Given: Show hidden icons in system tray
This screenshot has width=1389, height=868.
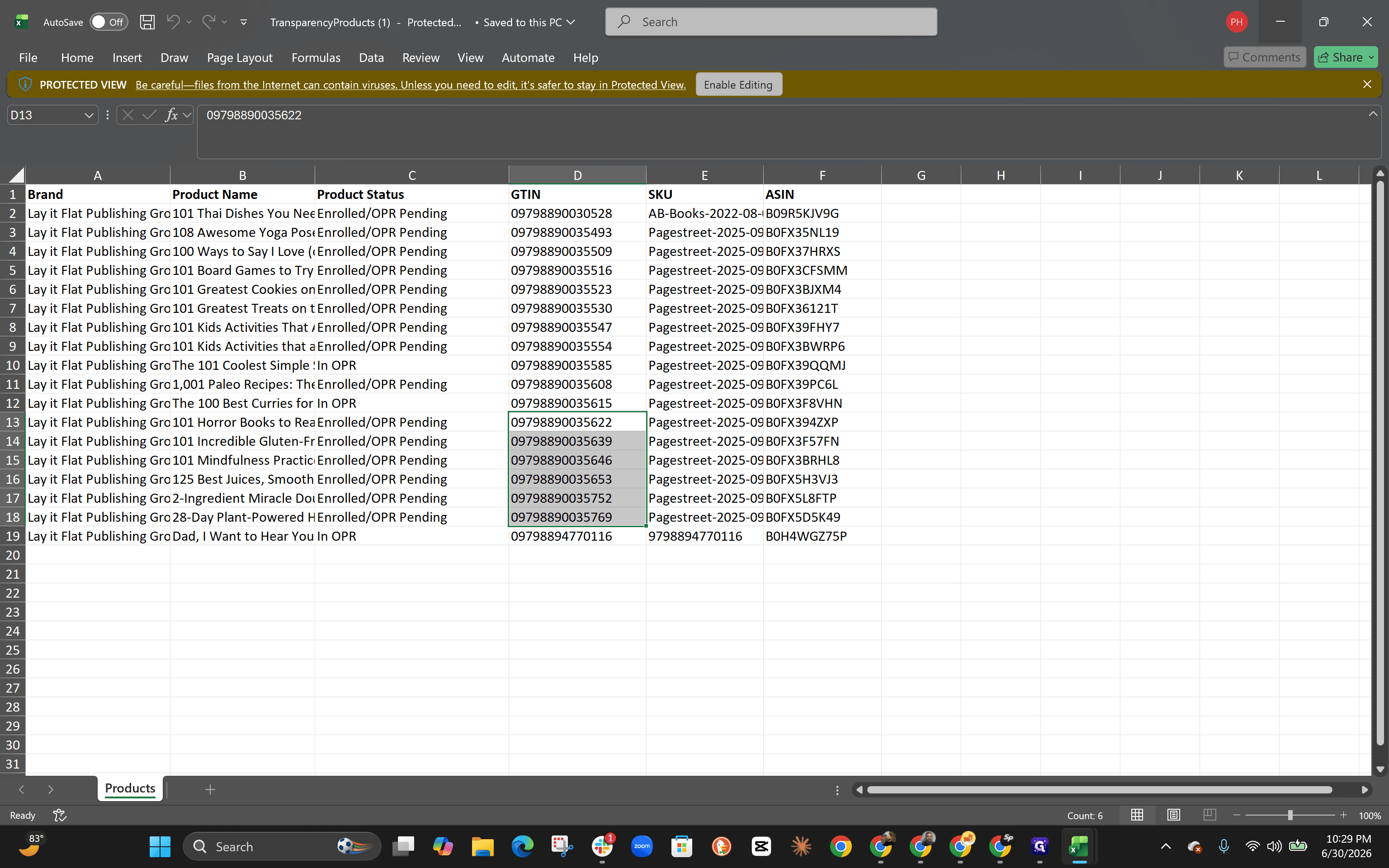Looking at the screenshot, I should [1166, 846].
